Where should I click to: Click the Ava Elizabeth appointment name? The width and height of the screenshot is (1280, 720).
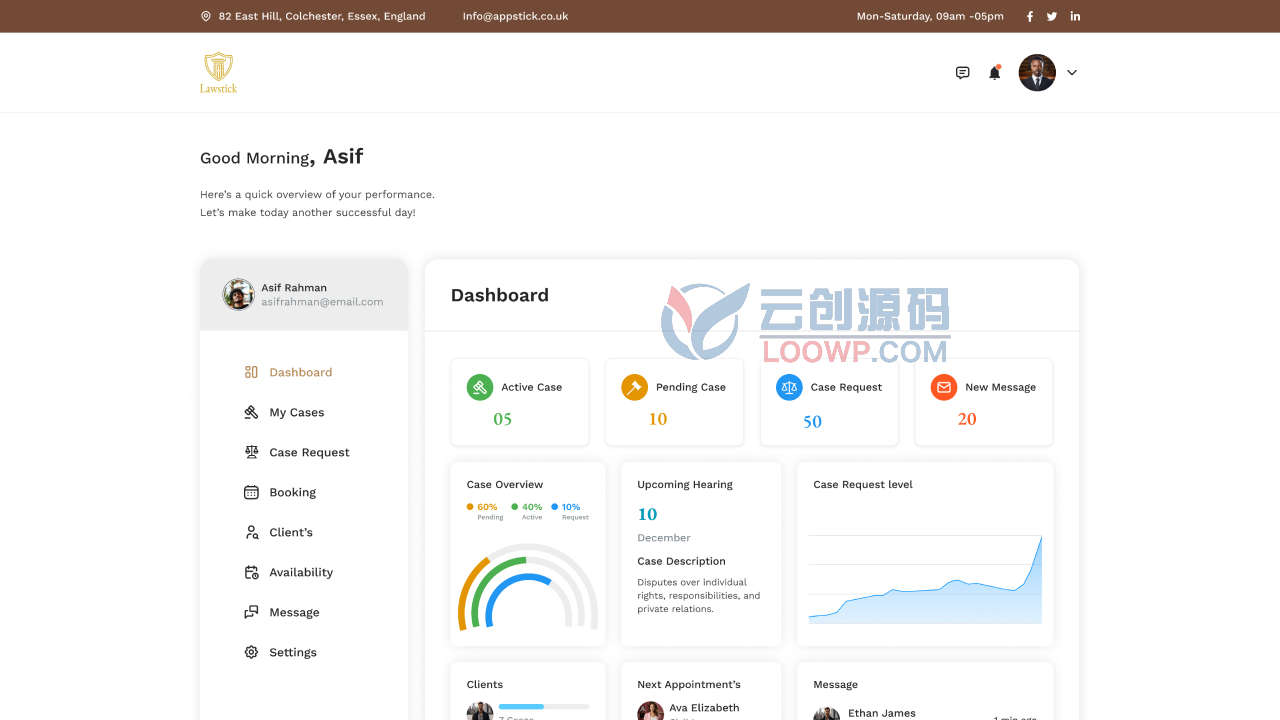point(704,708)
